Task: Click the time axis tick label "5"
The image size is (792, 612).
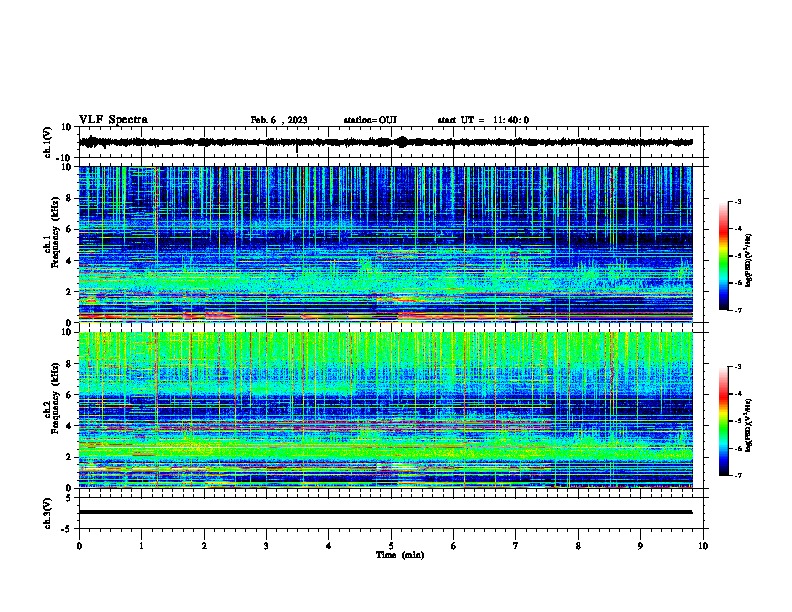Action: [x=391, y=546]
